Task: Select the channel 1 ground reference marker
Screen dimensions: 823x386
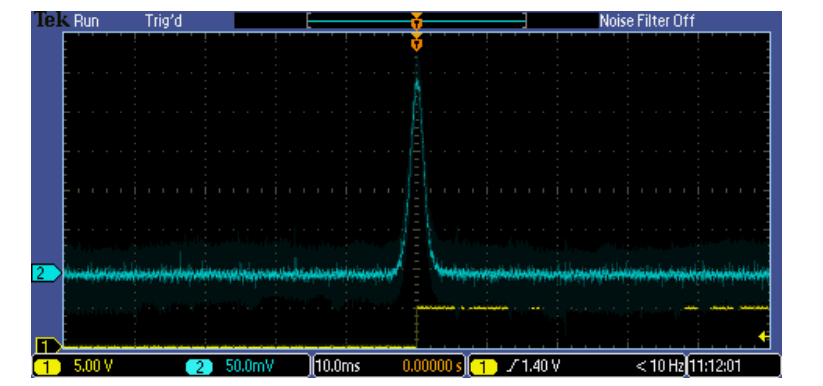Action: (x=48, y=346)
